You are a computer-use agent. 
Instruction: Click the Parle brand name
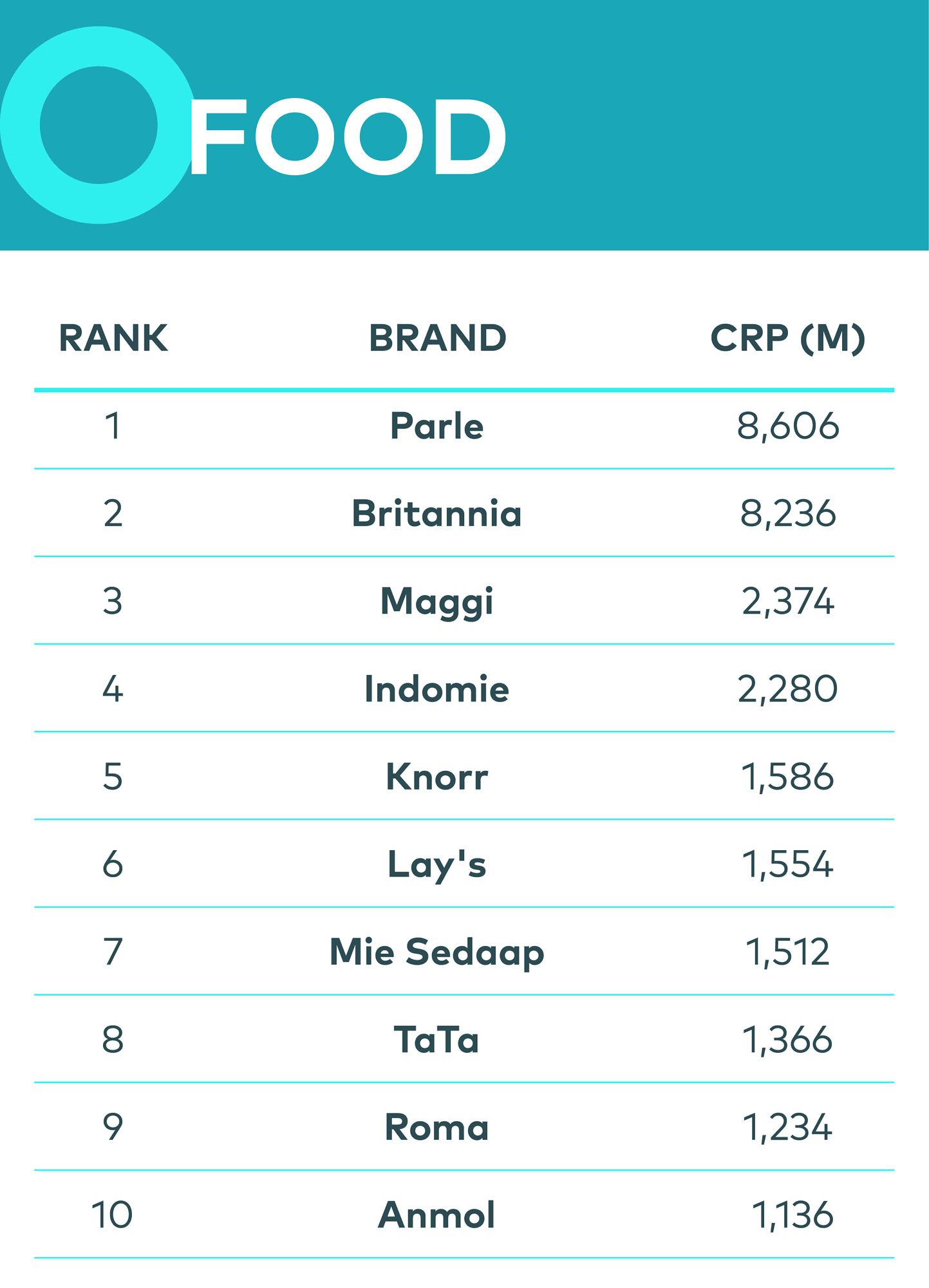click(437, 426)
